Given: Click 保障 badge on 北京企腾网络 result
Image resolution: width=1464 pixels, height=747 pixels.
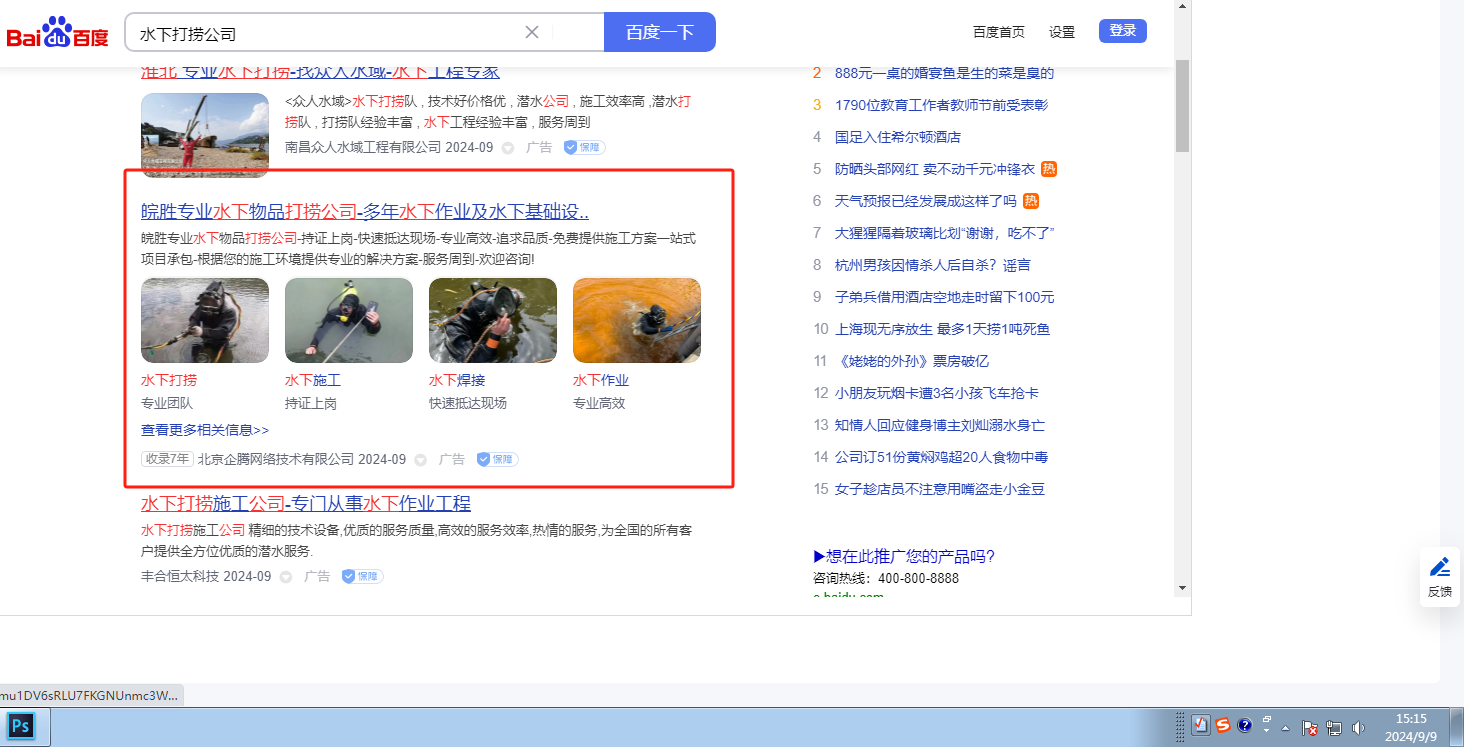Looking at the screenshot, I should pyautogui.click(x=497, y=459).
